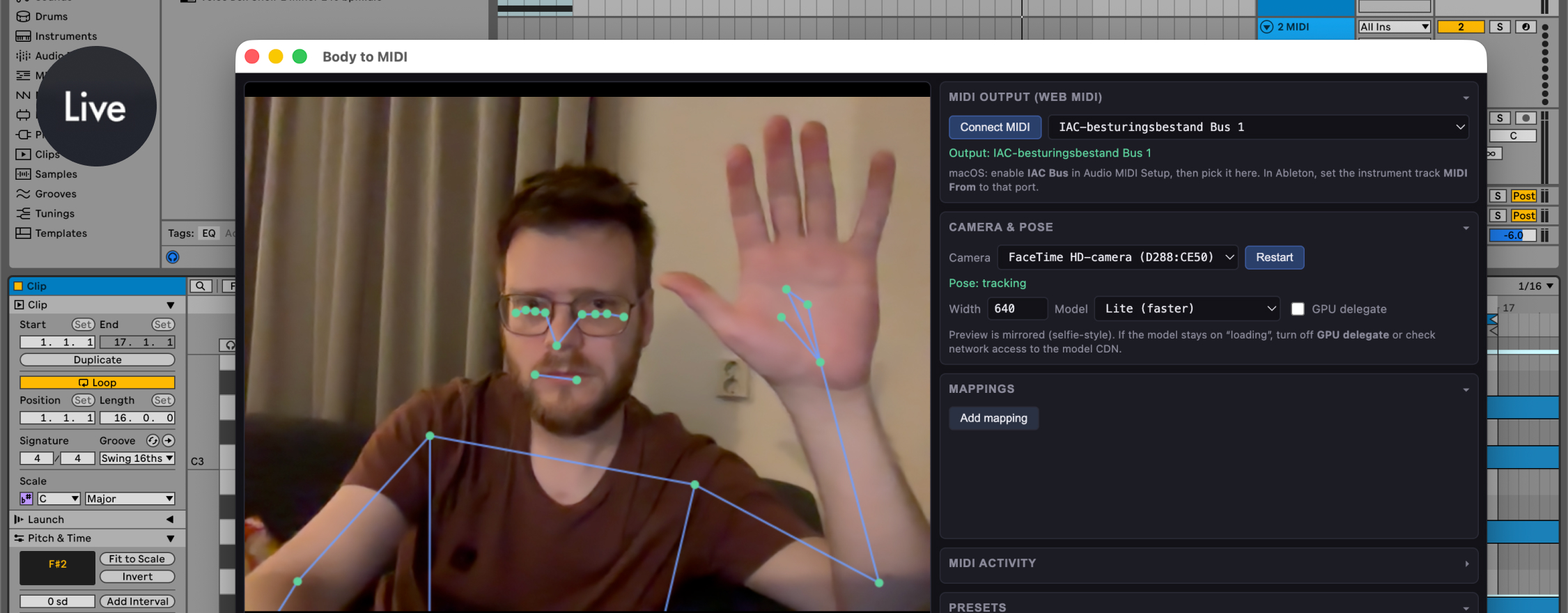Image resolution: width=1568 pixels, height=613 pixels.
Task: Click the gray record-dot button above the C field
Action: [x=1526, y=118]
